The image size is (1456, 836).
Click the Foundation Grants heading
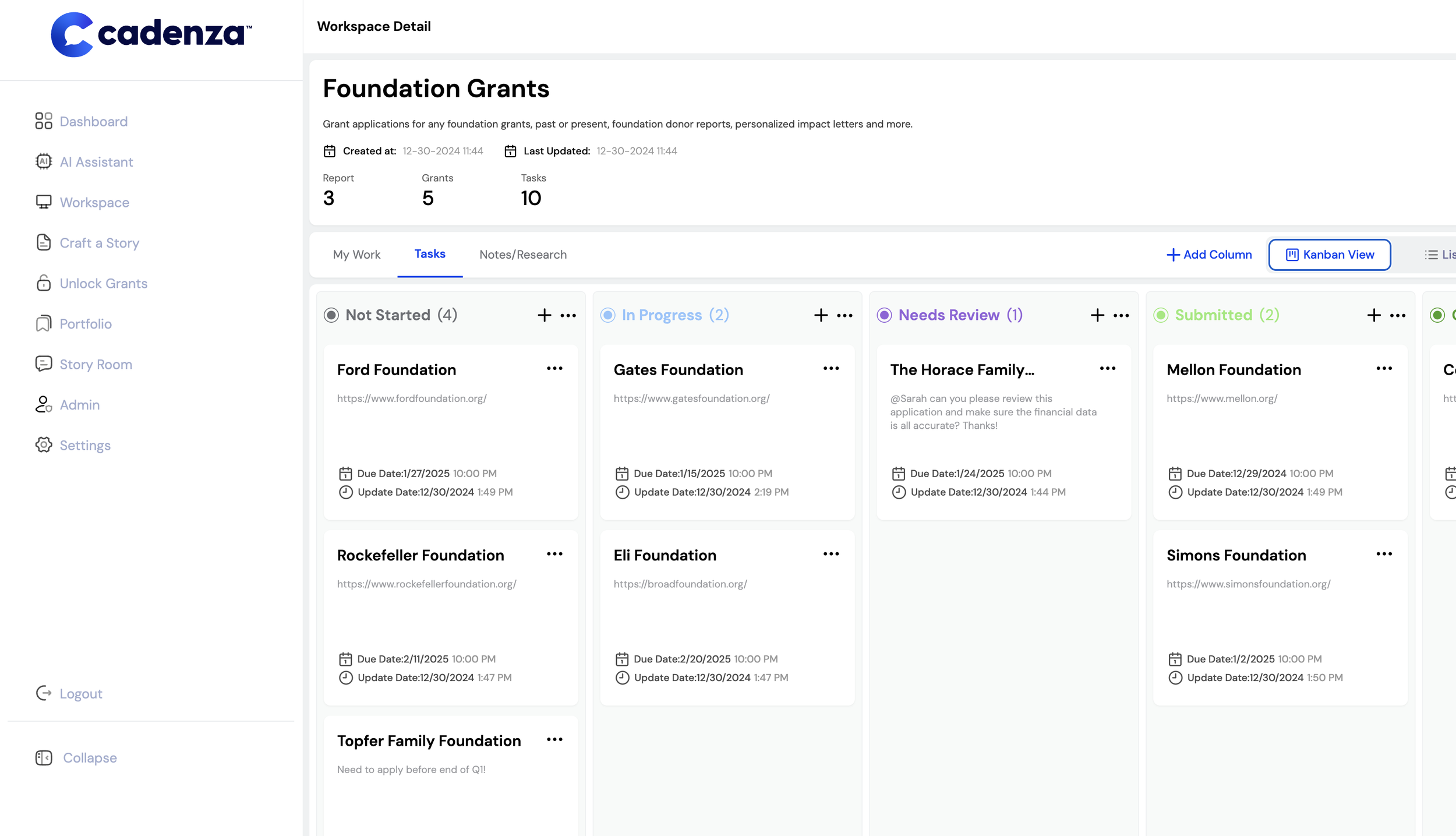(x=436, y=89)
